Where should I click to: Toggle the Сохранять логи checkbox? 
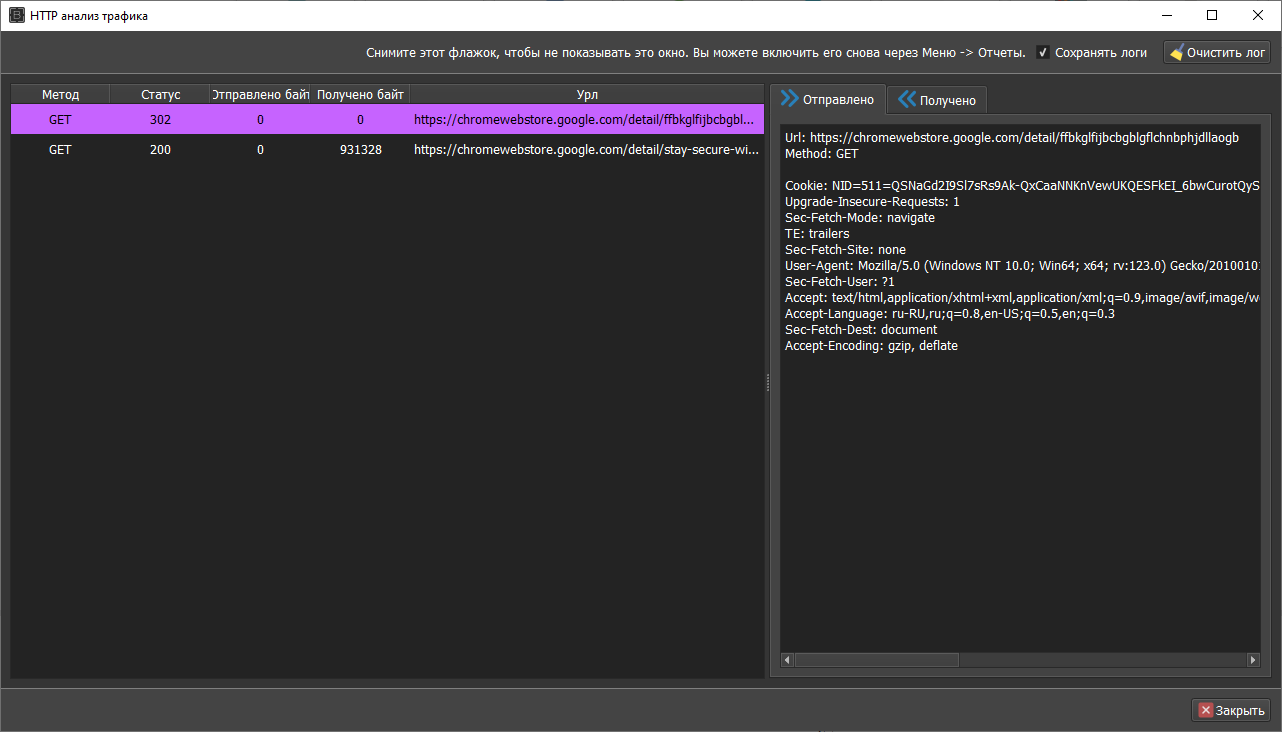tap(1043, 53)
